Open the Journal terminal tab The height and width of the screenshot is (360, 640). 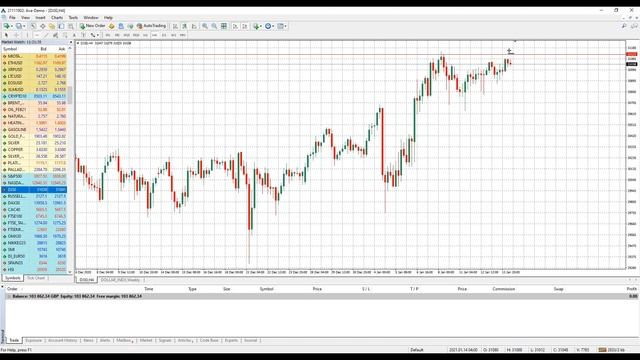(x=251, y=340)
